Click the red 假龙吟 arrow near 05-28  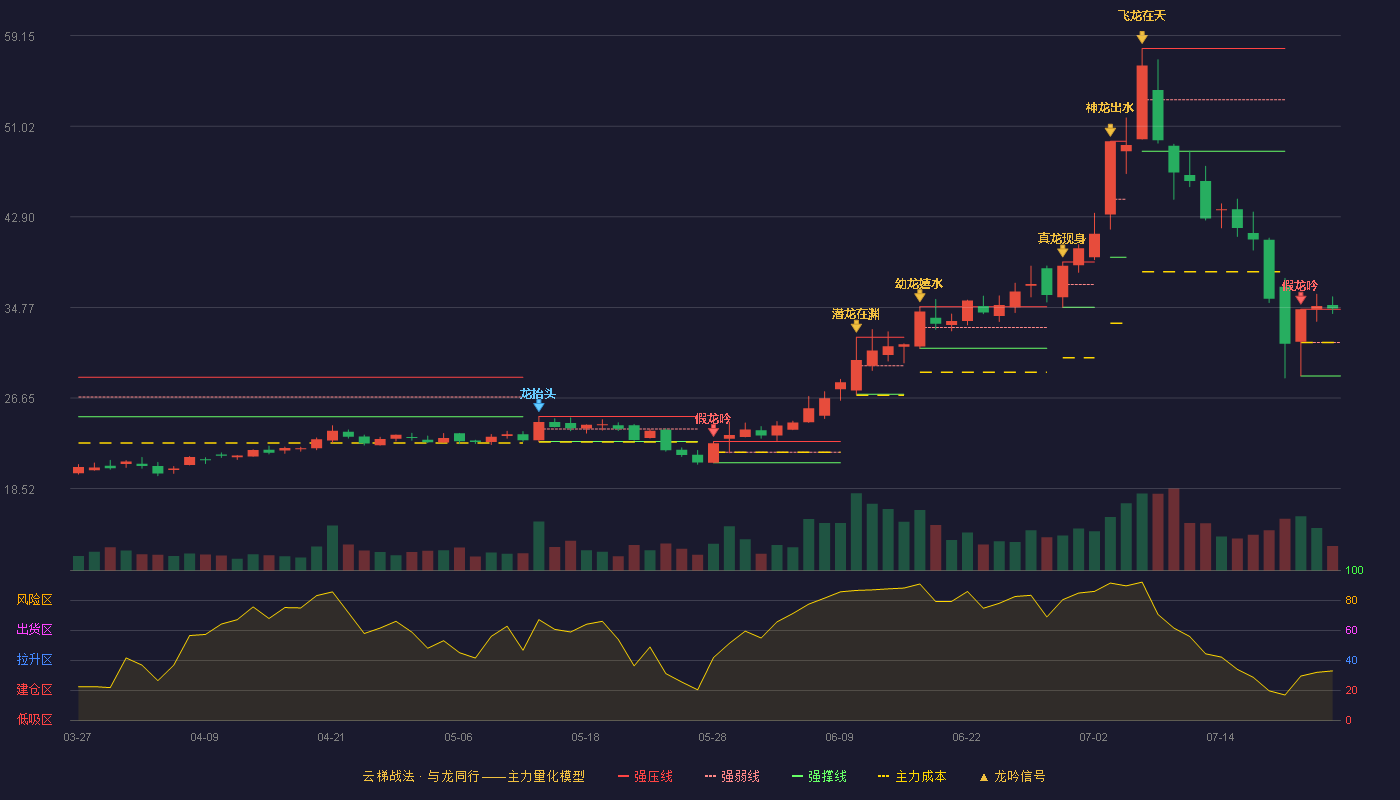(713, 430)
